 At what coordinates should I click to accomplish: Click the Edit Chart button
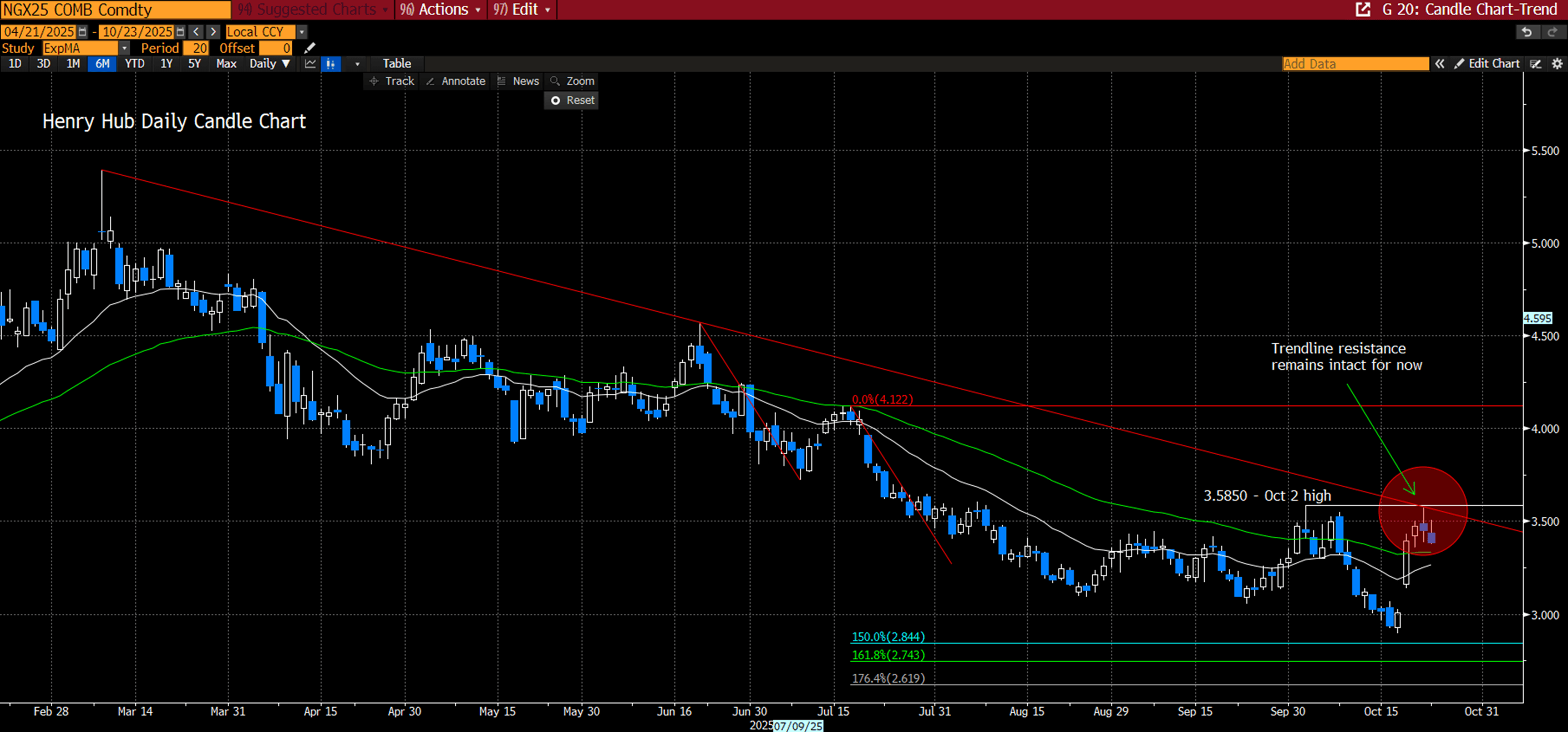(x=1486, y=64)
